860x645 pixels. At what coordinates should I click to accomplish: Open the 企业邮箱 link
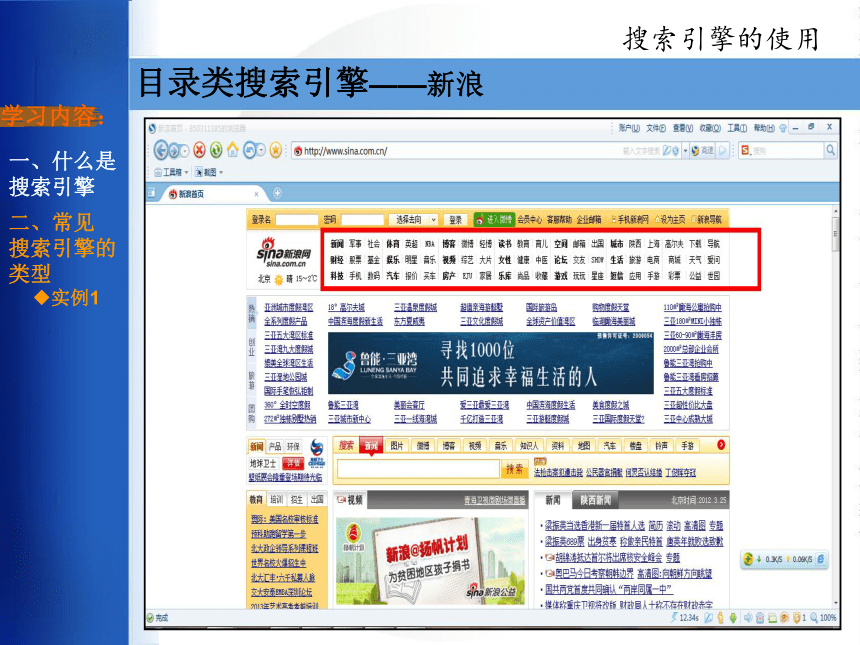click(x=589, y=219)
